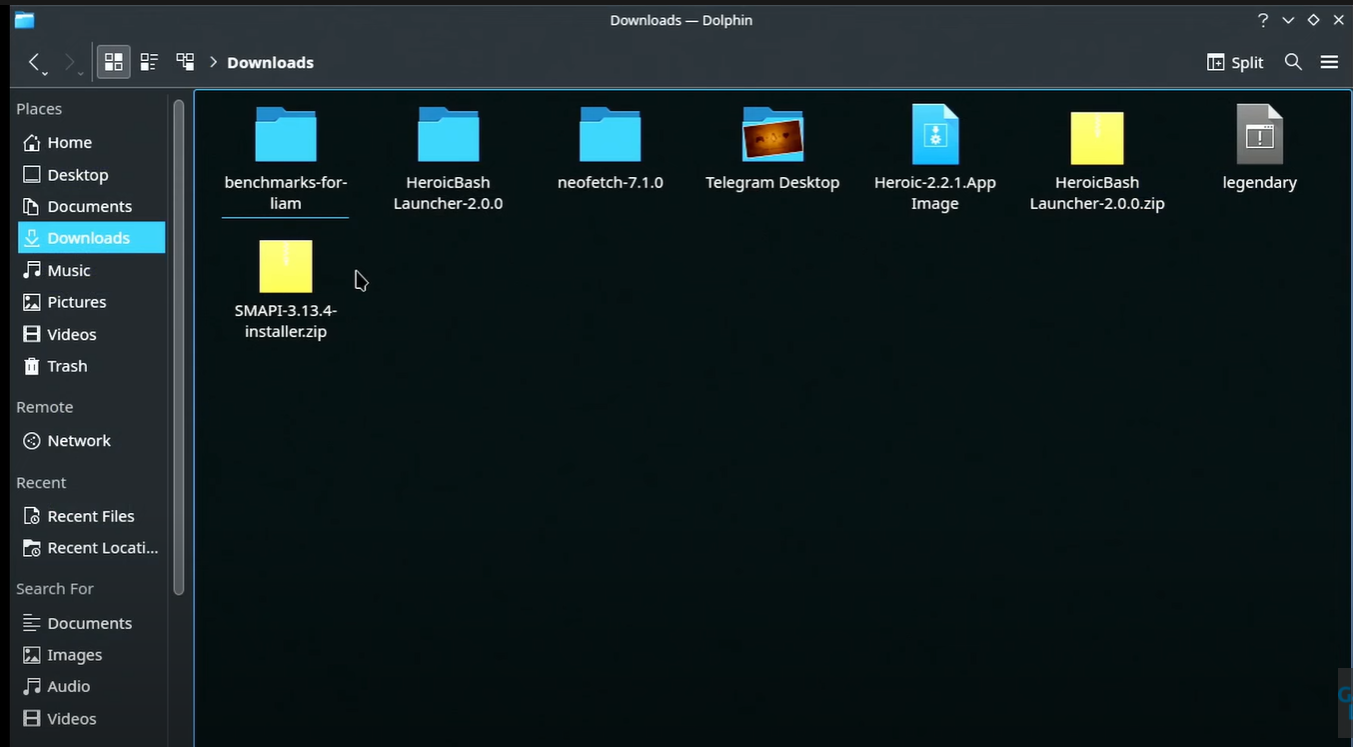Image resolution: width=1353 pixels, height=747 pixels.
Task: Go back with the back arrow
Action: [35, 62]
